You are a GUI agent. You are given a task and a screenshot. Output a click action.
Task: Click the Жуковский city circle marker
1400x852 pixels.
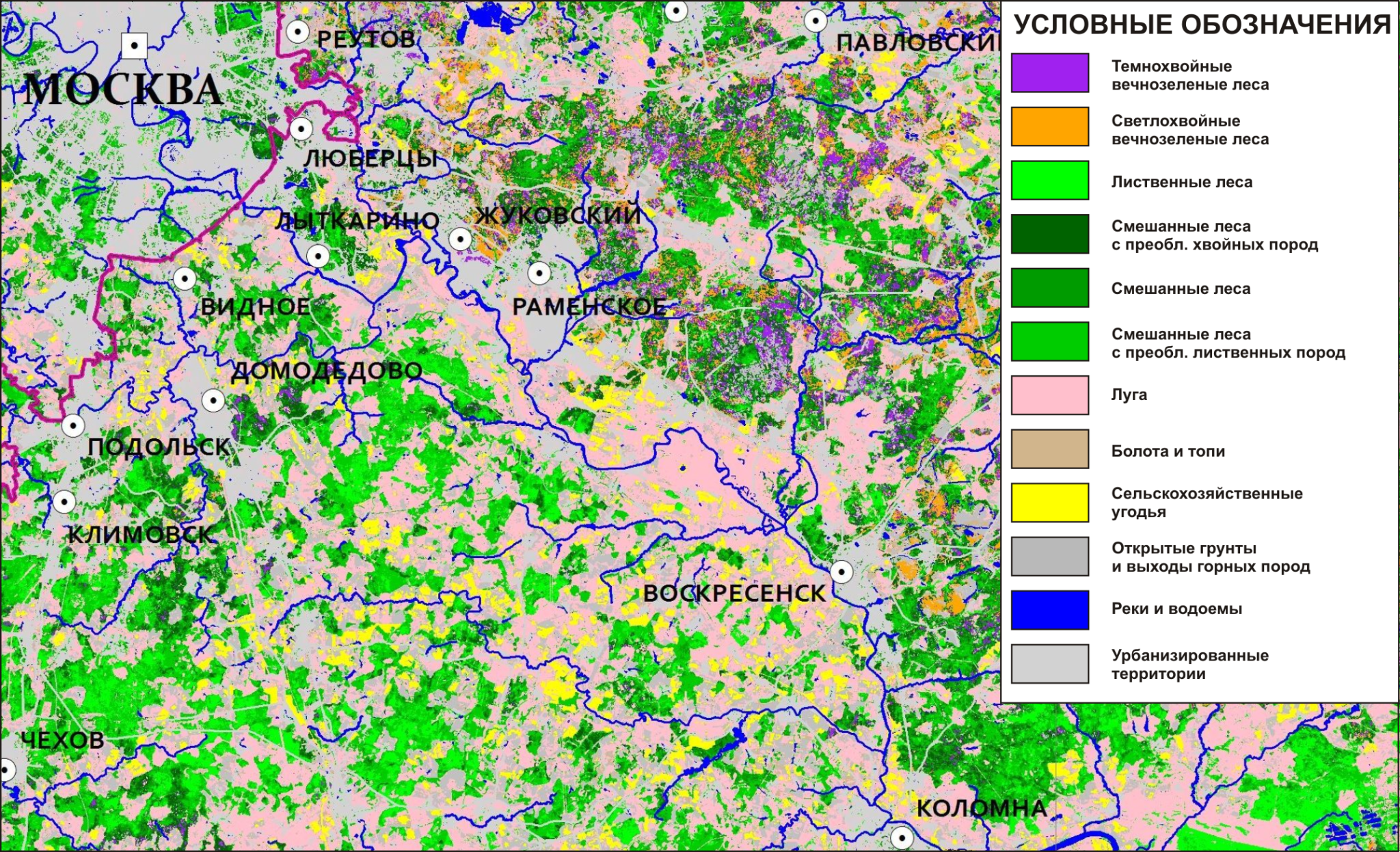pyautogui.click(x=461, y=239)
